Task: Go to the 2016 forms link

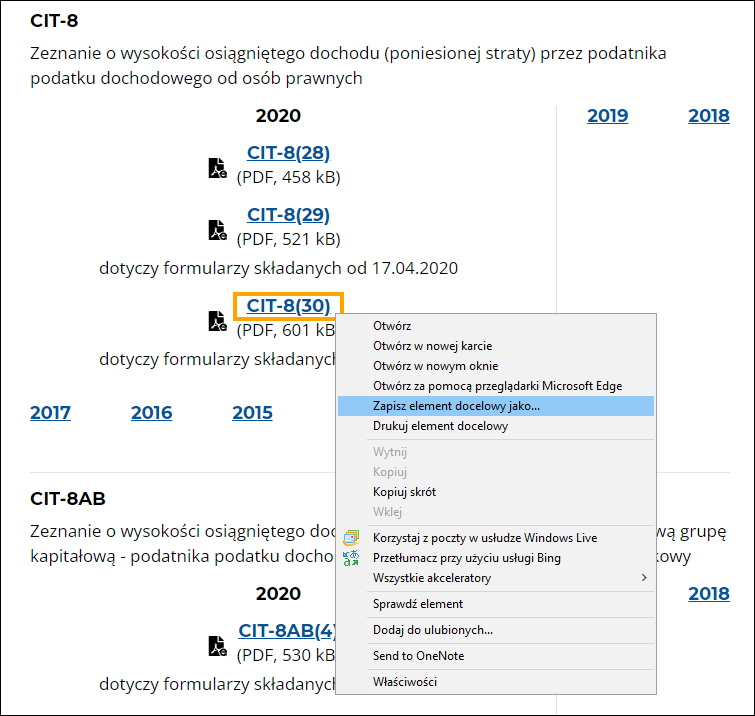Action: point(151,413)
